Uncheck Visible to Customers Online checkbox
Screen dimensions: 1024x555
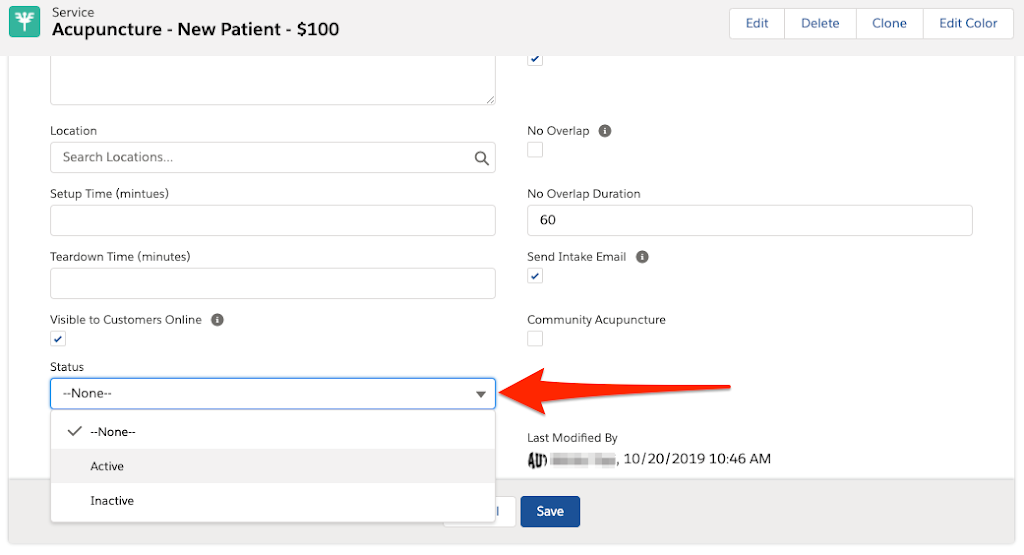click(58, 339)
